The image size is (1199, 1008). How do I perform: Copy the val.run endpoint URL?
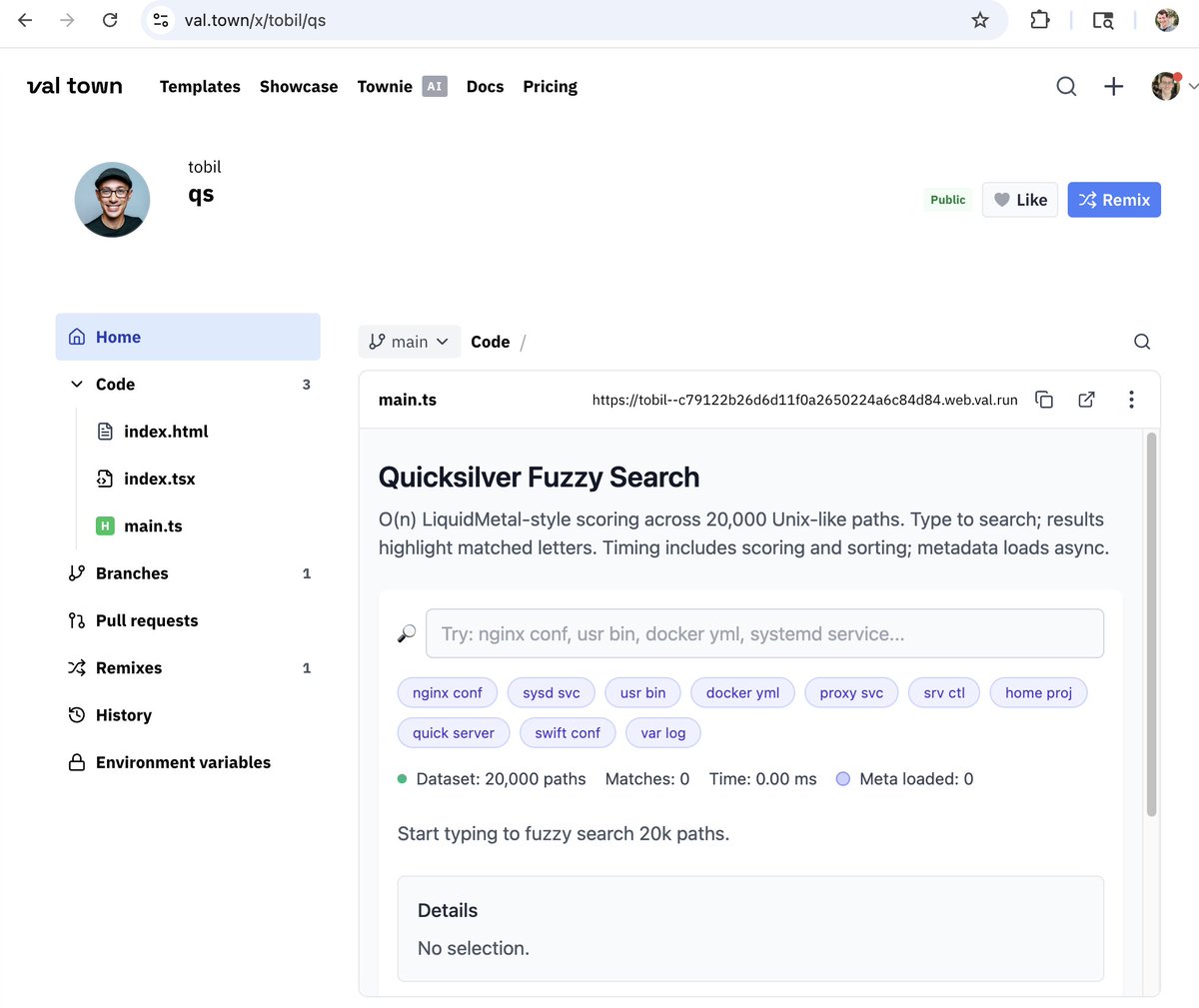(1044, 400)
